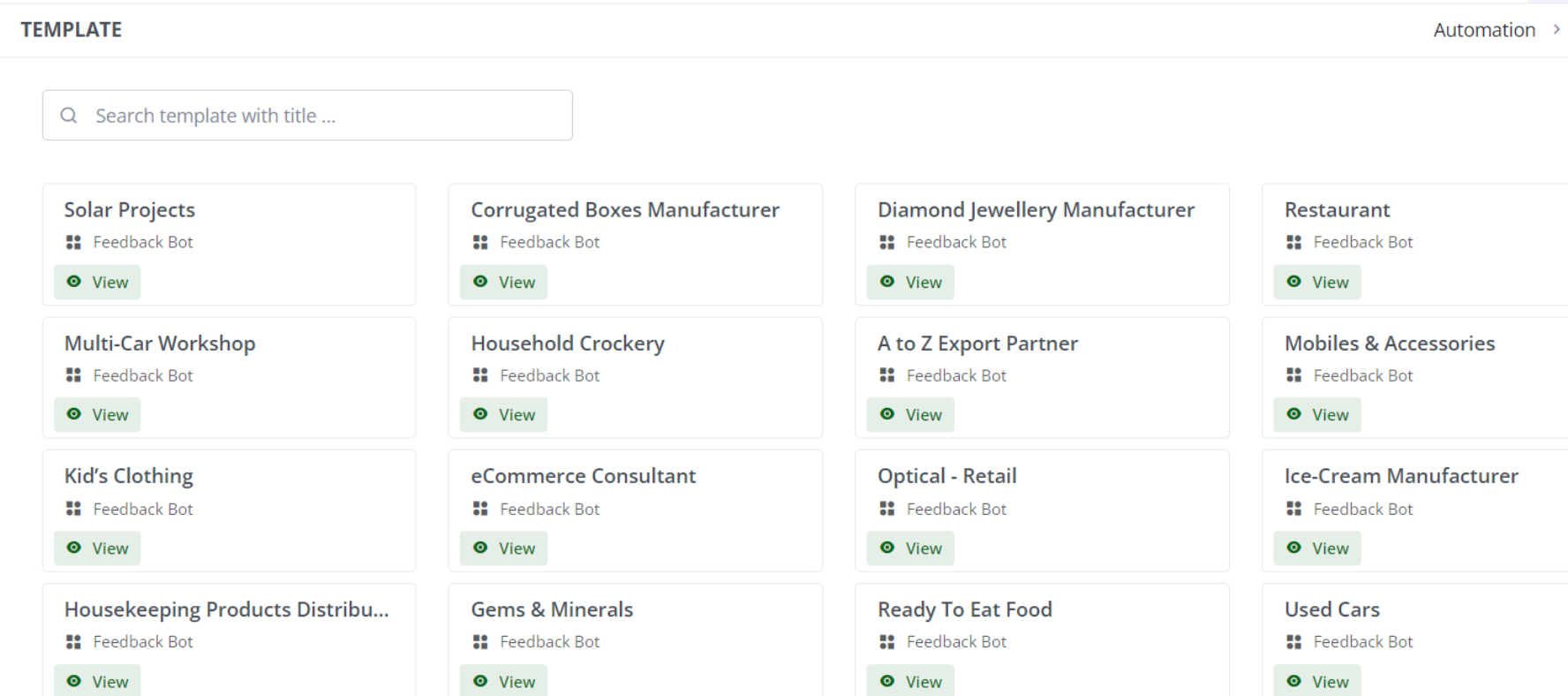Click the search magnifier icon
Image resolution: width=1568 pixels, height=696 pixels.
[69, 116]
